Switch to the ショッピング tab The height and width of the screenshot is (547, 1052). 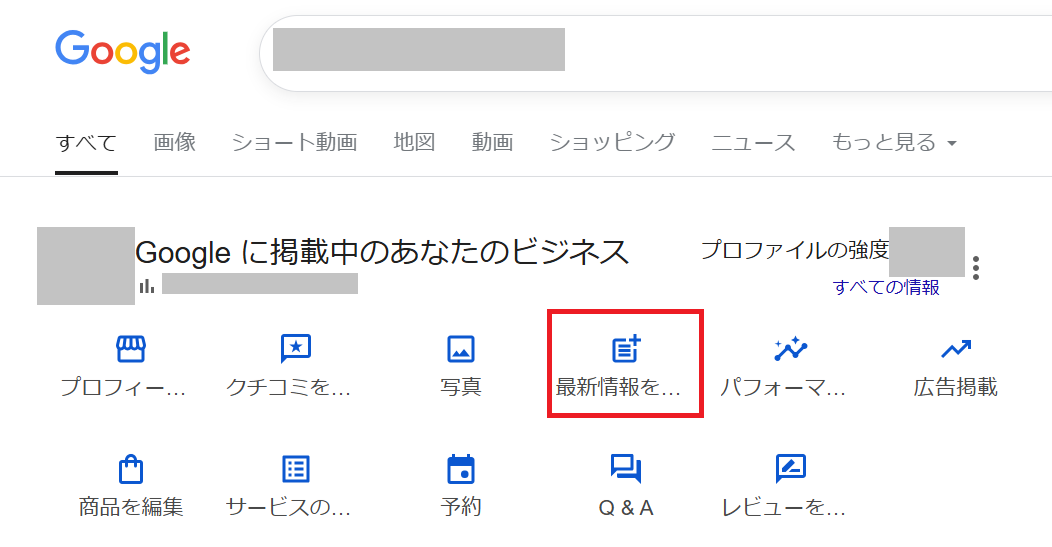612,142
